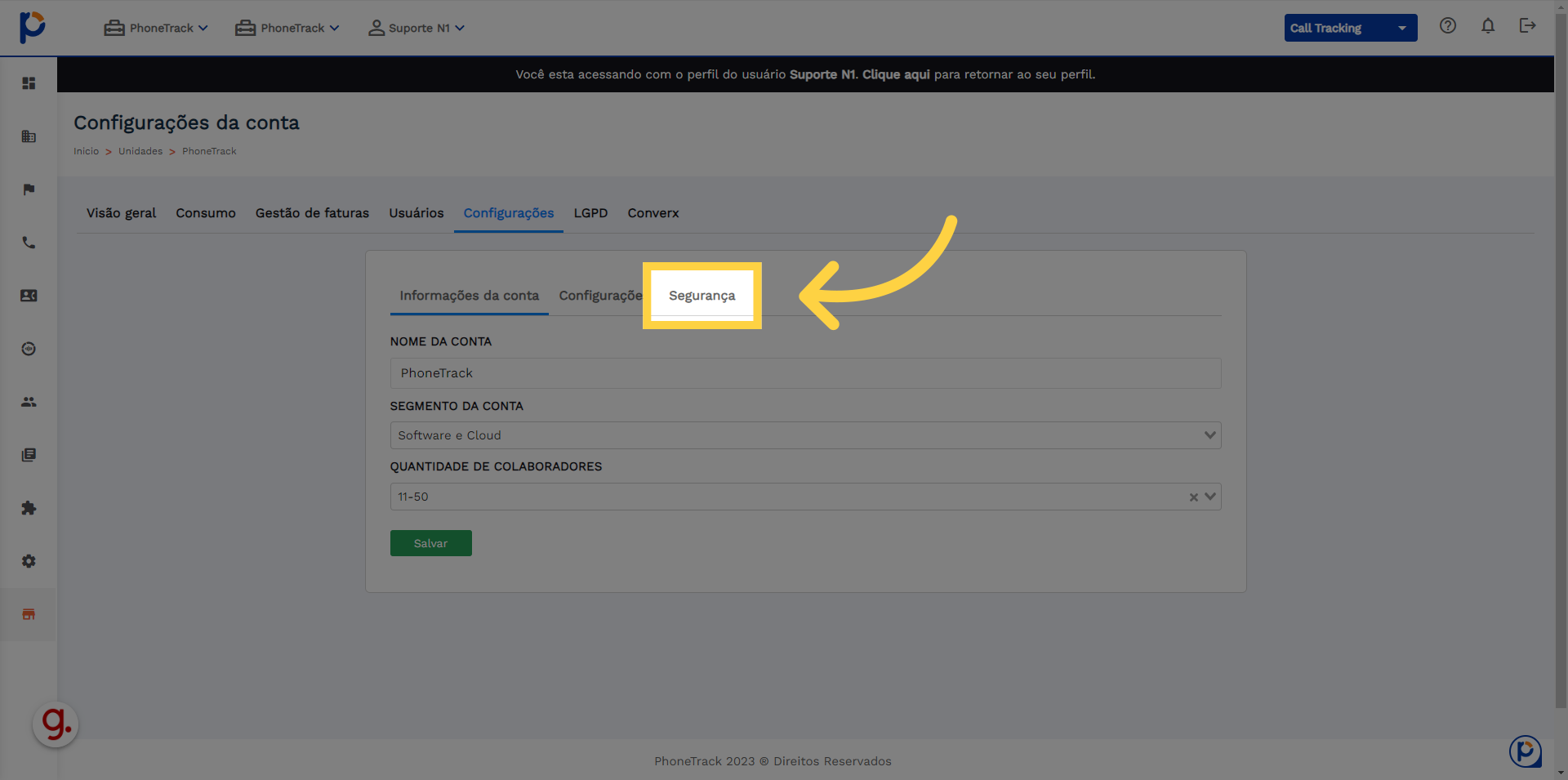Go to Unidades in the breadcrumb

click(140, 151)
